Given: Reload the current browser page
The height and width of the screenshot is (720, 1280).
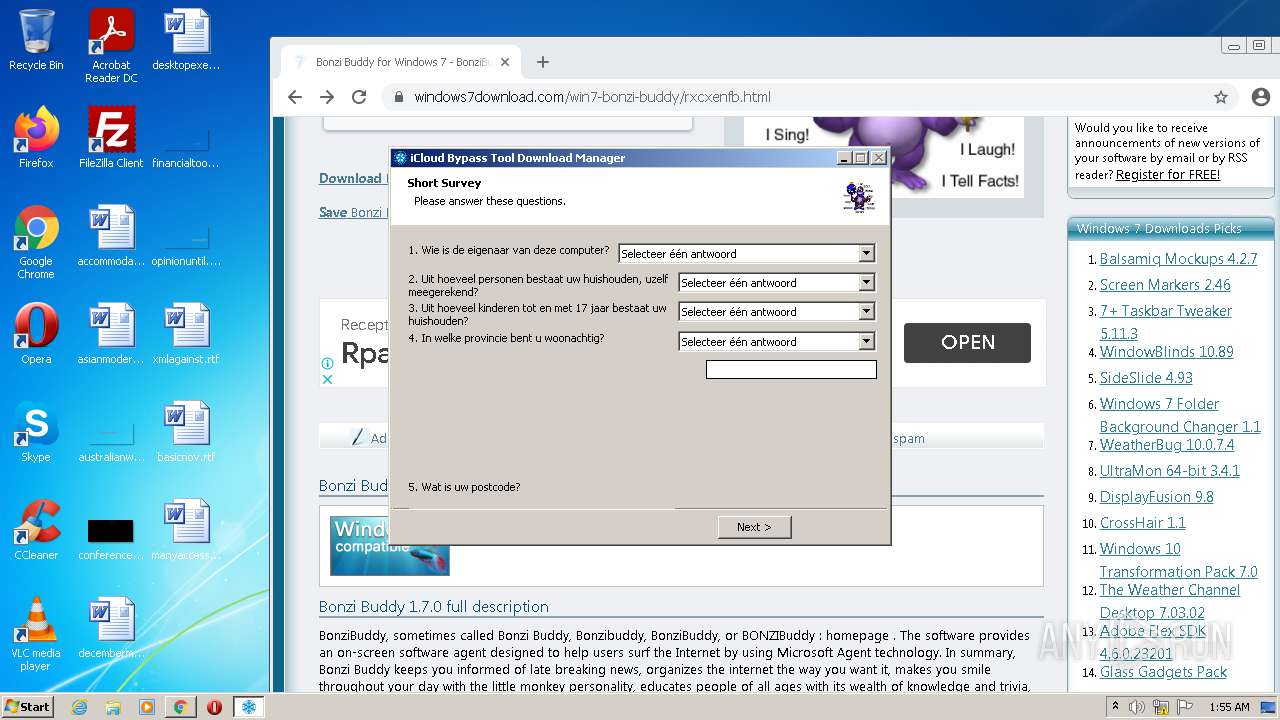Looking at the screenshot, I should 359,97.
